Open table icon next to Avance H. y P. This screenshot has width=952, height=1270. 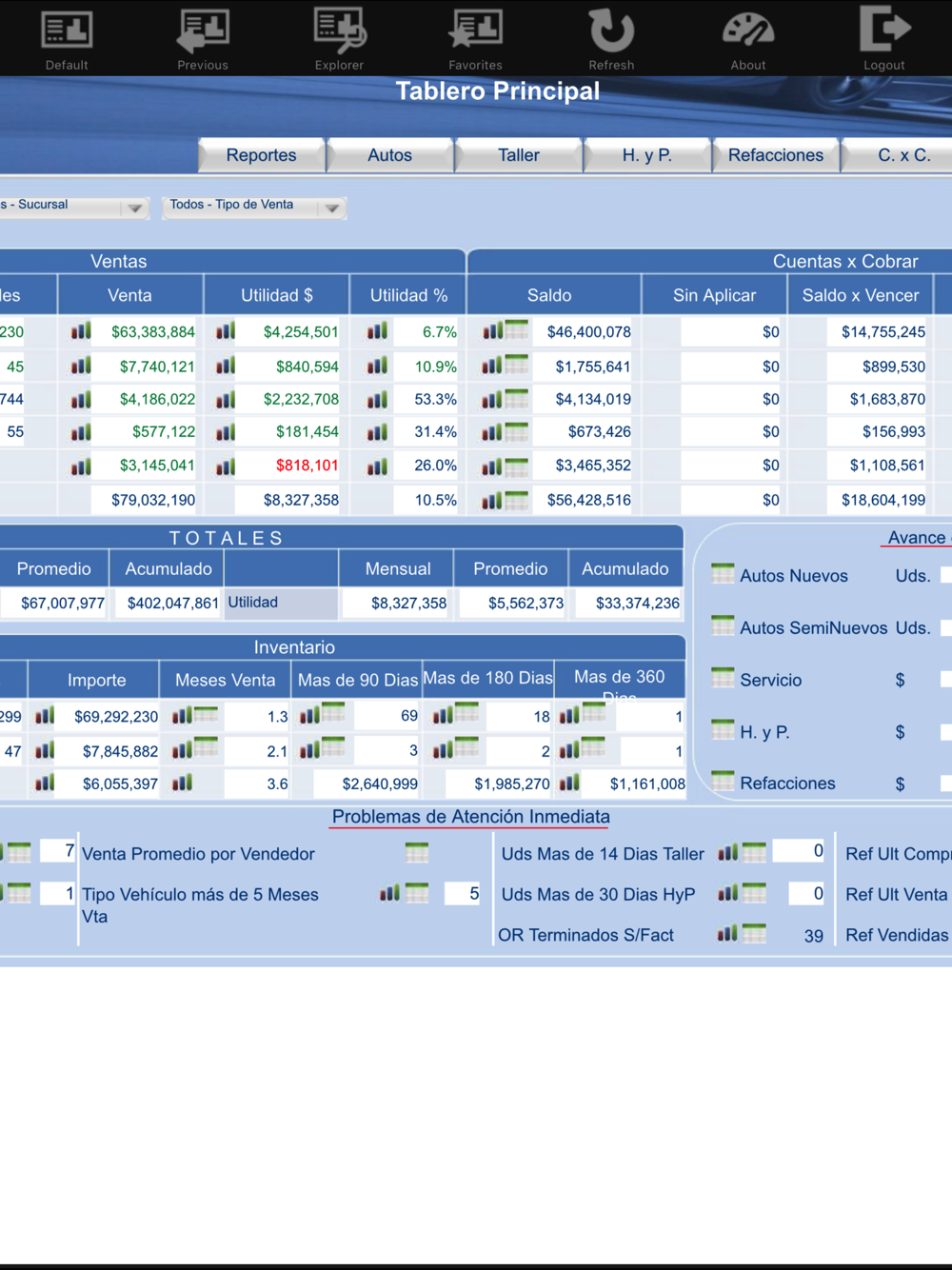click(x=724, y=729)
